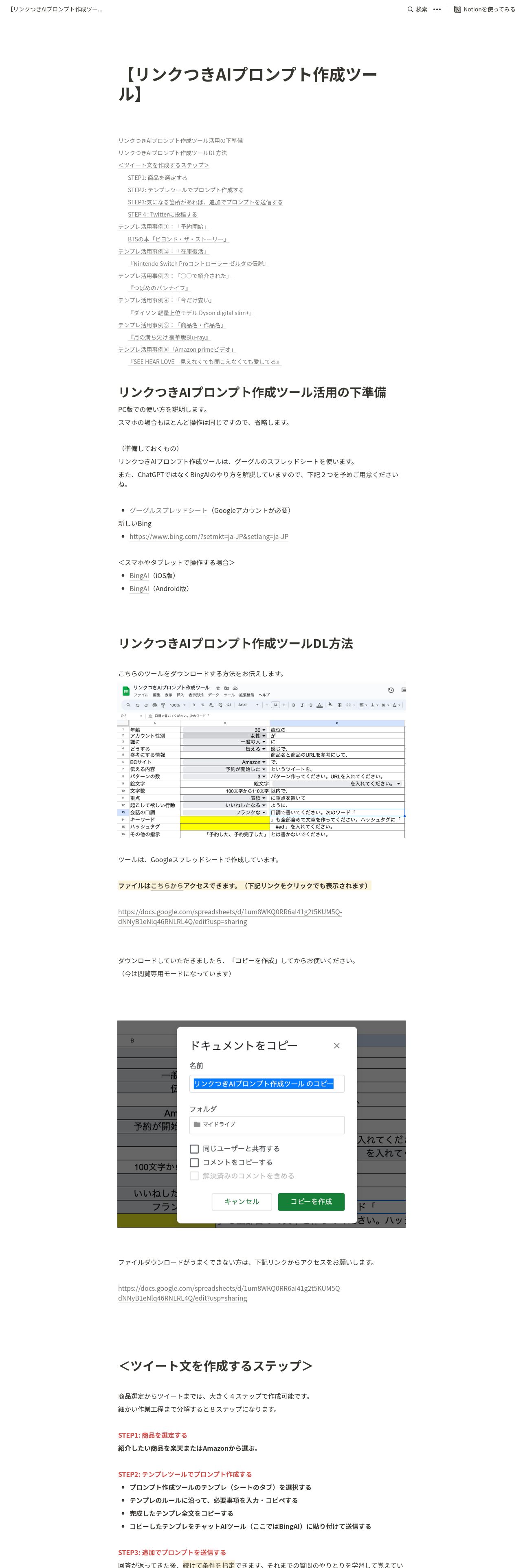Enlarge the ドキュメントをコピー dialog screenshot image
Screen dimensions: 523x1568
click(x=261, y=1123)
